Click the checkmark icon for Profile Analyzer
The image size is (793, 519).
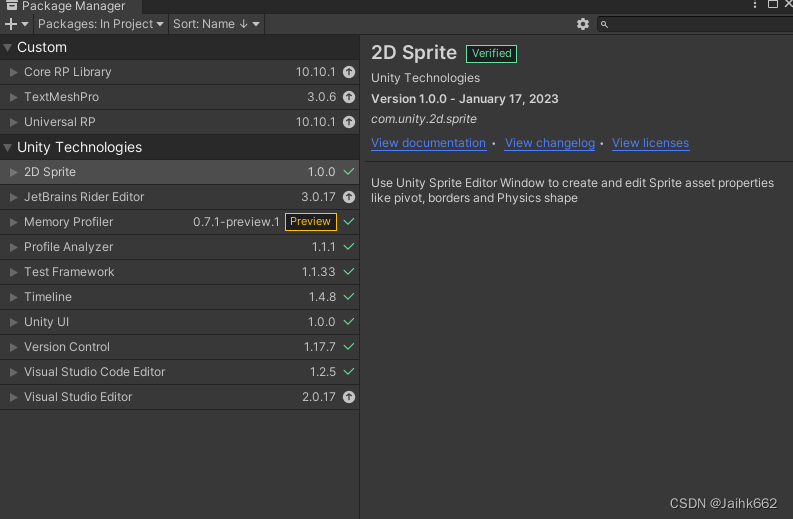349,247
